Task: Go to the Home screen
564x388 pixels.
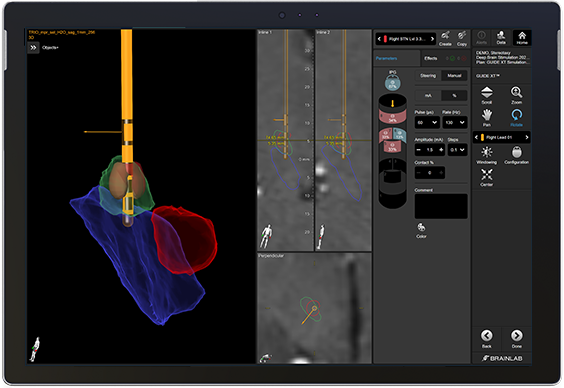Action: click(522, 37)
